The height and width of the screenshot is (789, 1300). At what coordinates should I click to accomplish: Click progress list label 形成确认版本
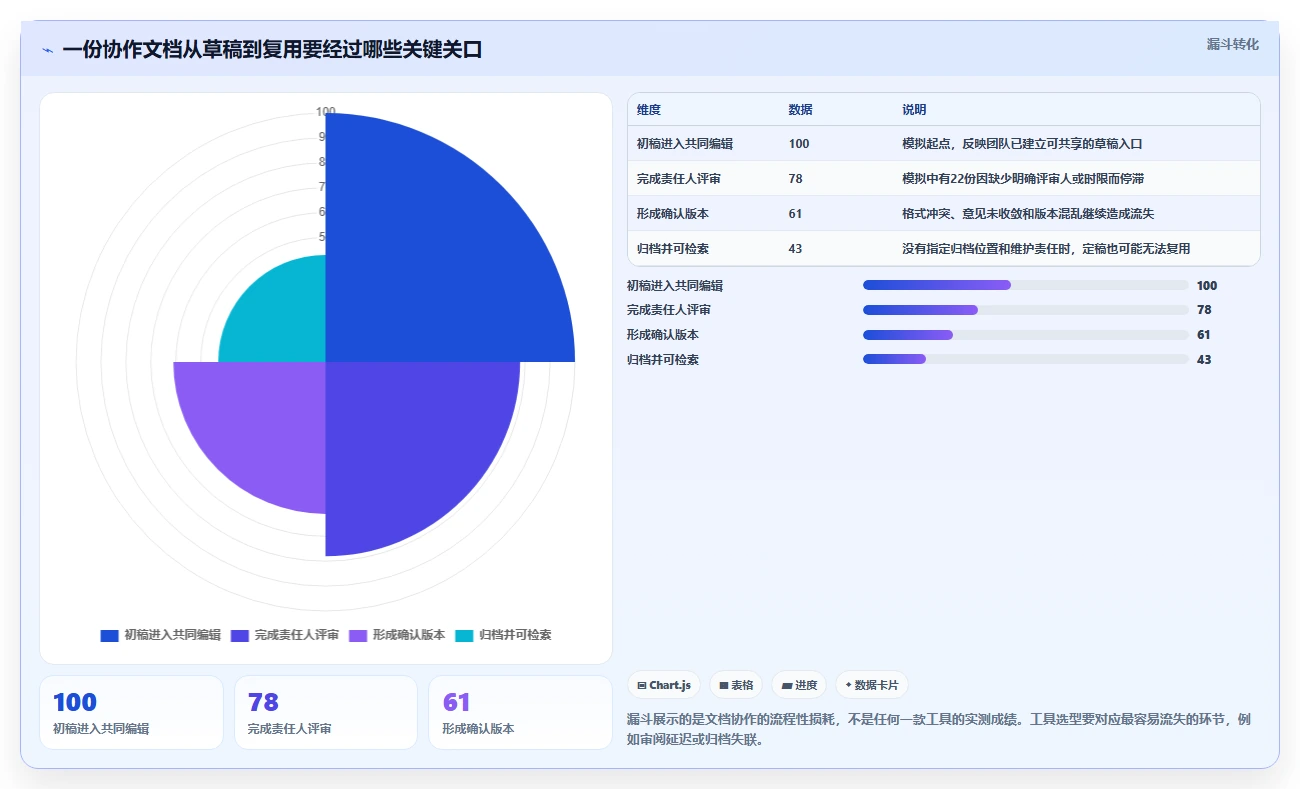click(663, 335)
